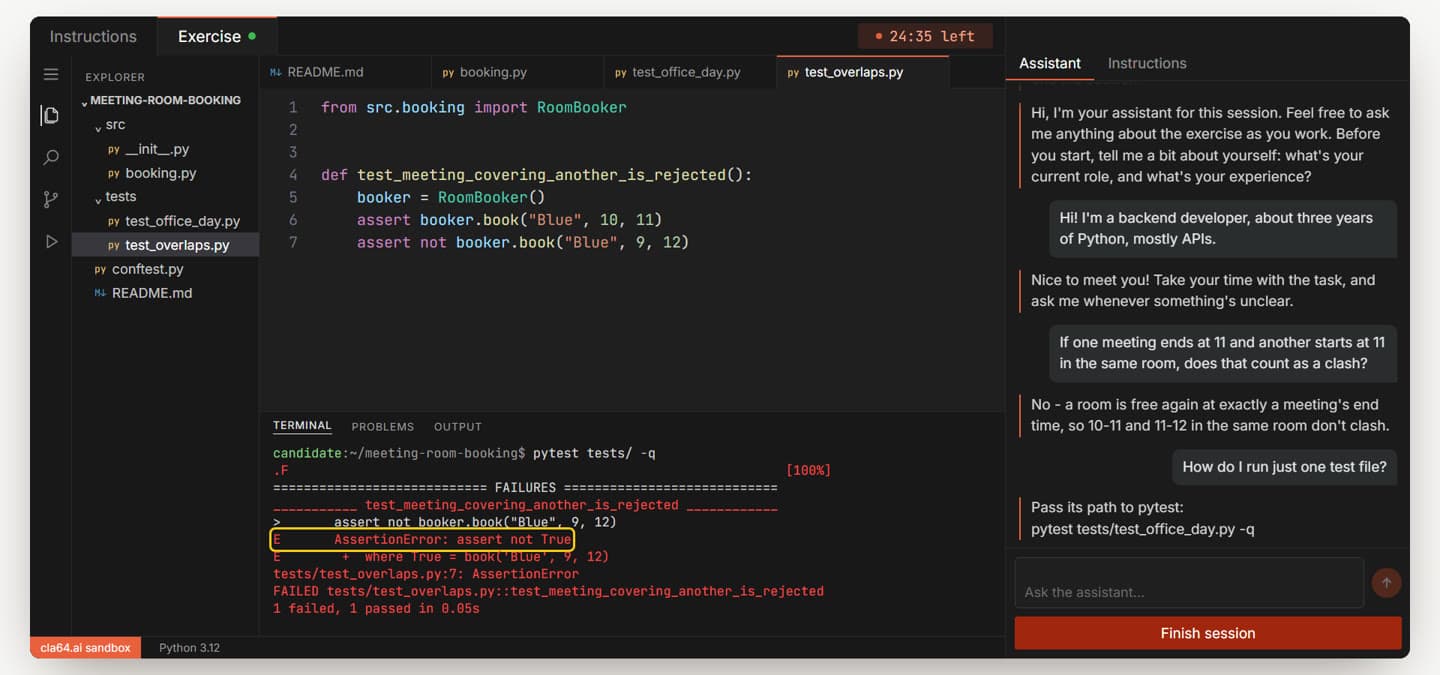Image resolution: width=1440 pixels, height=675 pixels.
Task: Click tests/test_overlaps.py:7 AssertionError terminal line
Action: pyautogui.click(x=426, y=574)
